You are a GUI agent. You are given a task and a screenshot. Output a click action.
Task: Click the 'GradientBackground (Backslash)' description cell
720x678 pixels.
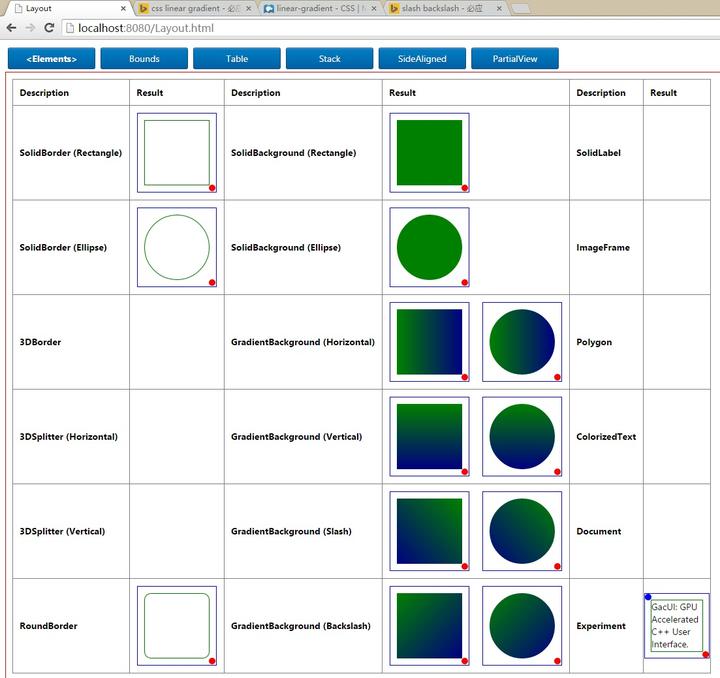[303, 626]
